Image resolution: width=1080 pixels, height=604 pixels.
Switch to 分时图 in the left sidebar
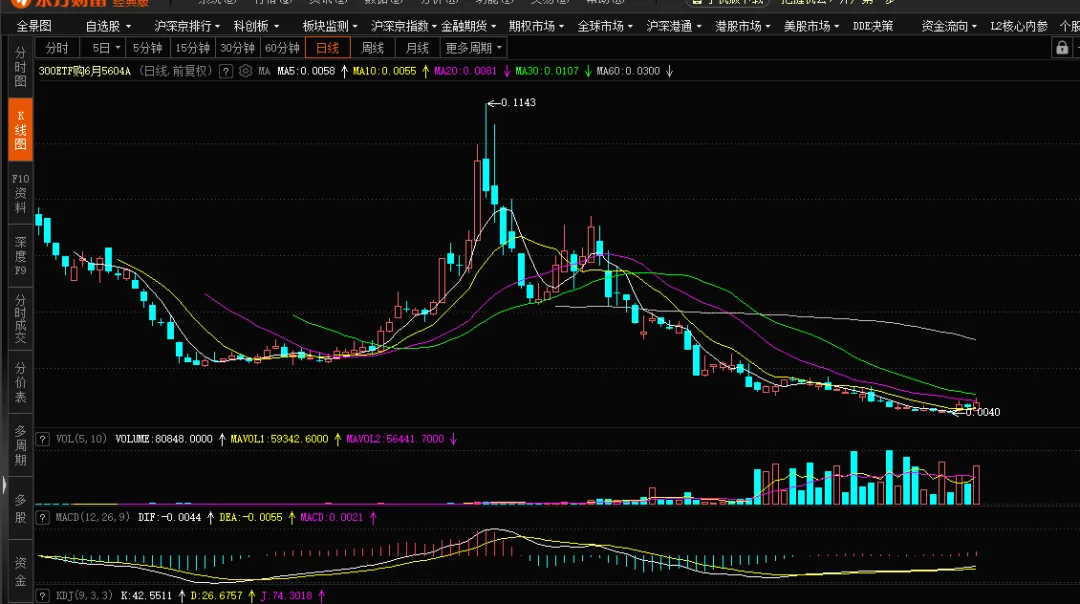coord(20,67)
